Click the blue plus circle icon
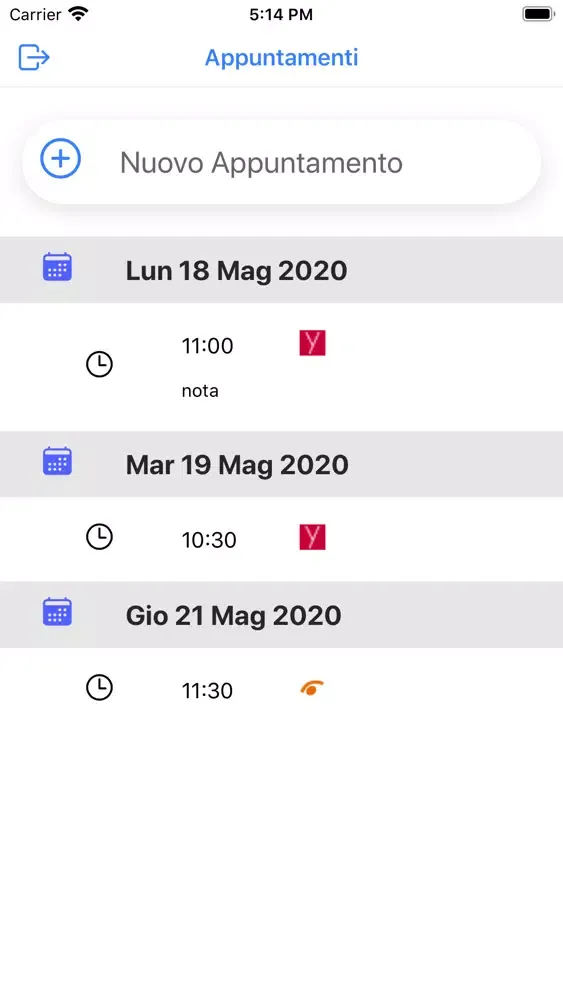This screenshot has width=563, height=1000. coord(61,159)
